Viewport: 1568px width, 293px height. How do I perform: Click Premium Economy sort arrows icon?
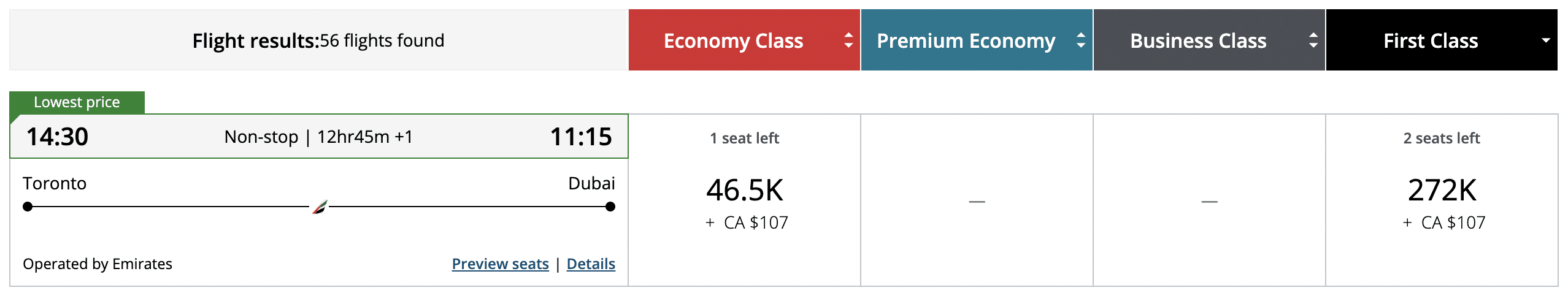tap(1081, 40)
